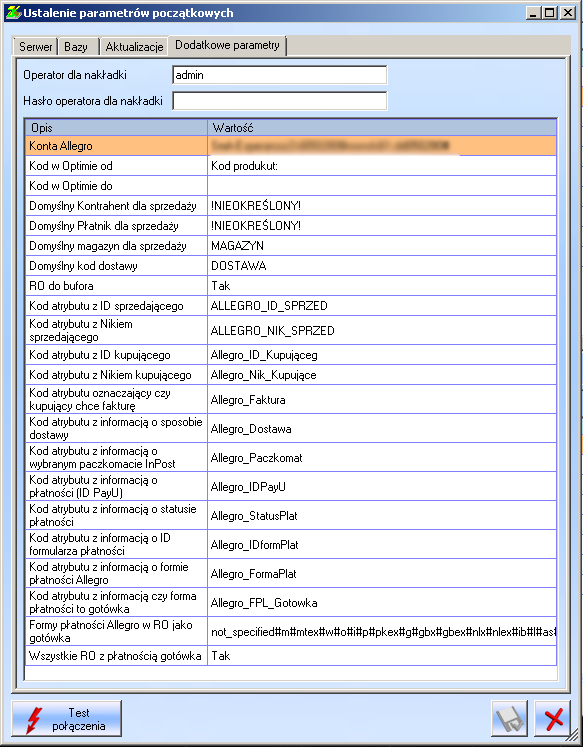Maximize the Ustalenie parametrów window
The width and height of the screenshot is (583, 747).
coord(550,13)
